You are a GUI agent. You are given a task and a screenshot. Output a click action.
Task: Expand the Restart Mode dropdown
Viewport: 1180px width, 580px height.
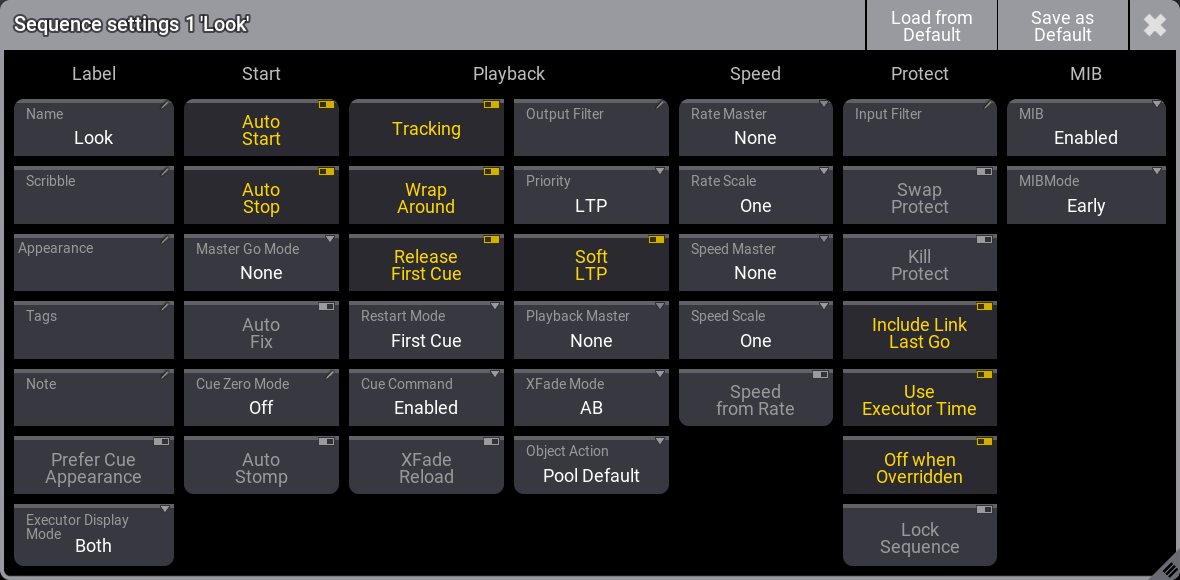point(426,330)
